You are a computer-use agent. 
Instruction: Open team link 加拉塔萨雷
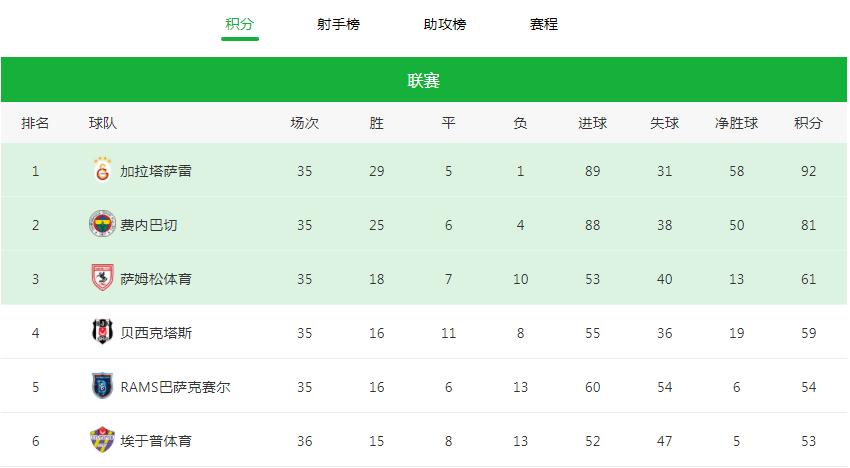tap(156, 171)
